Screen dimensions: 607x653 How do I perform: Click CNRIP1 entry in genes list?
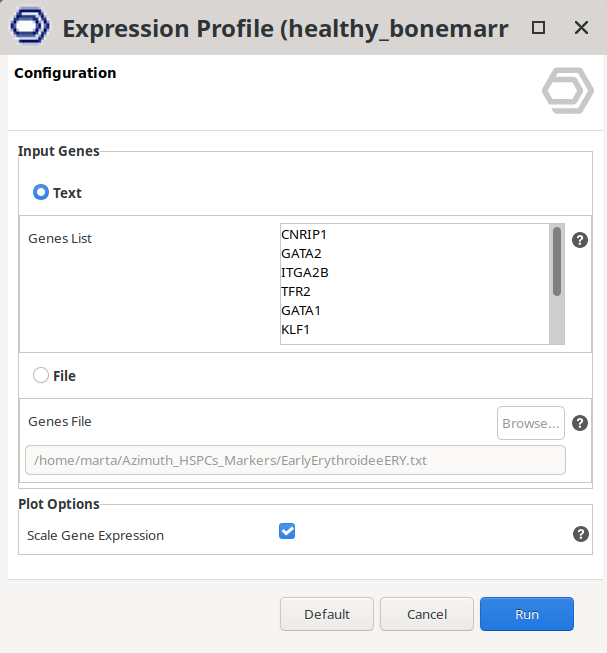click(304, 234)
